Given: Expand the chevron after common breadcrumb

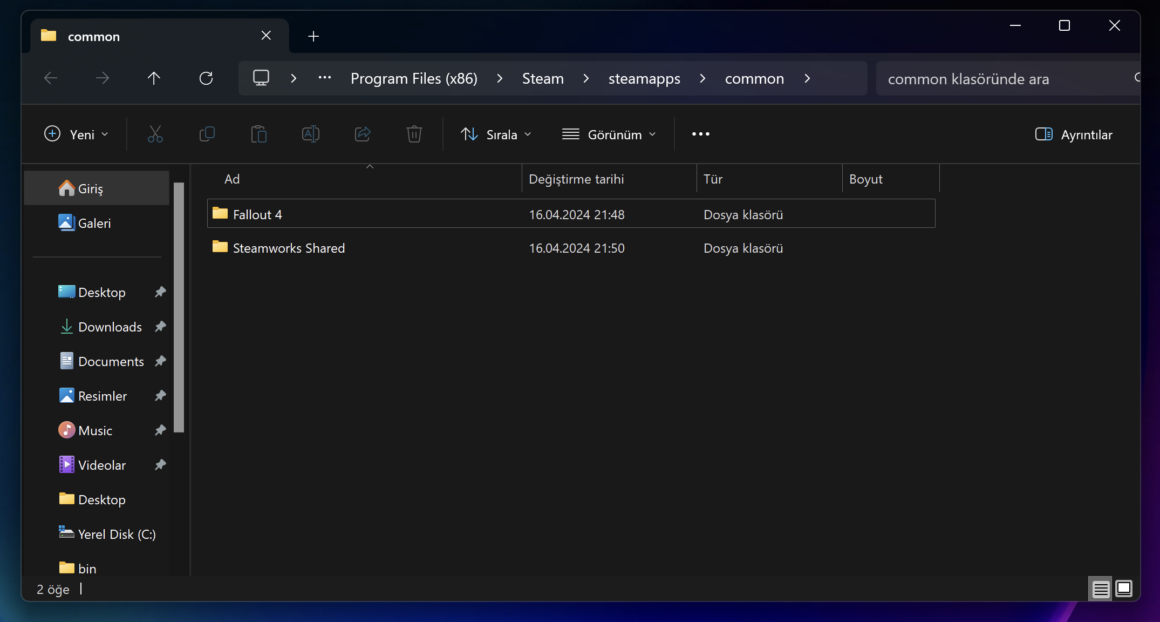Looking at the screenshot, I should coord(807,78).
